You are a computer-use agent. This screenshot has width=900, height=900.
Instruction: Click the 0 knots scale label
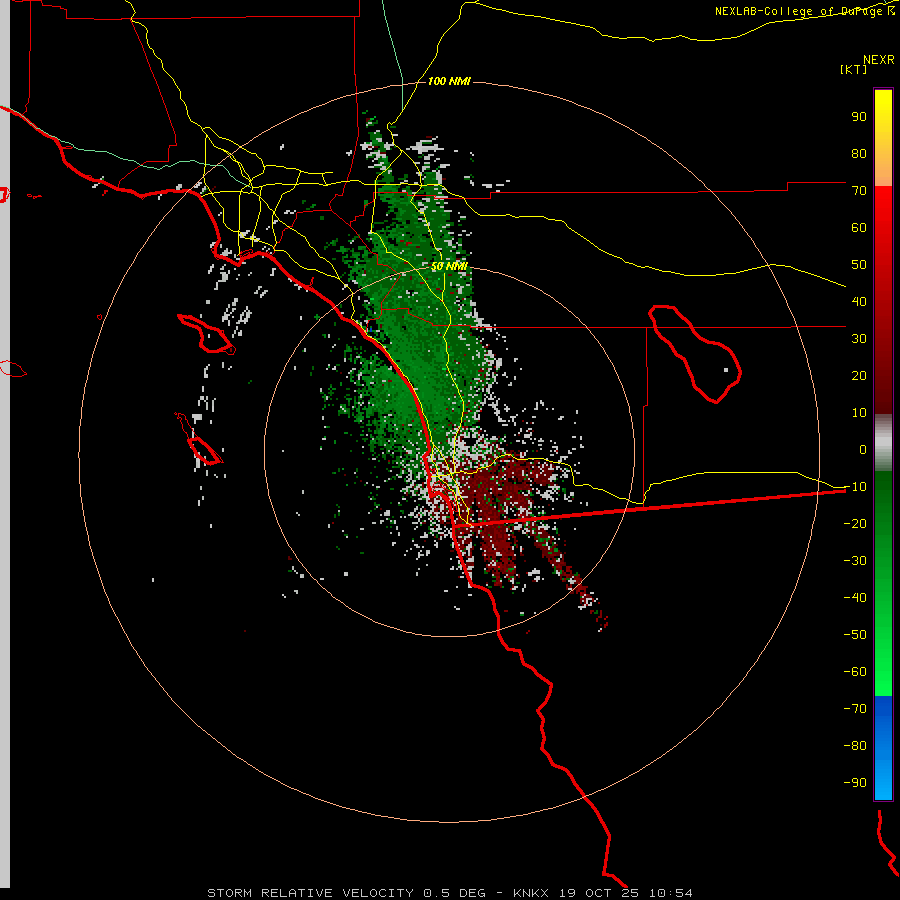(863, 449)
